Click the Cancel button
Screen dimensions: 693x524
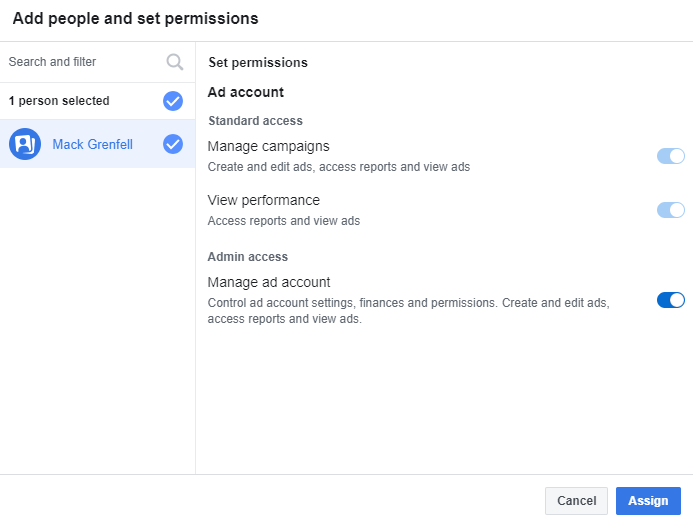click(x=576, y=501)
